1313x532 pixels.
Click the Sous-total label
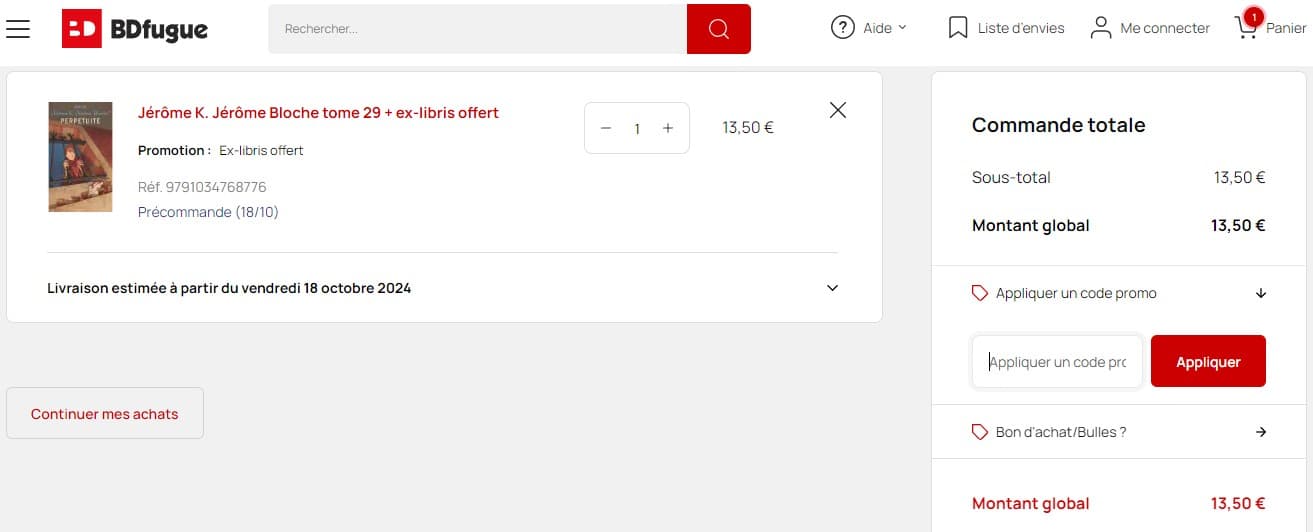click(1011, 177)
